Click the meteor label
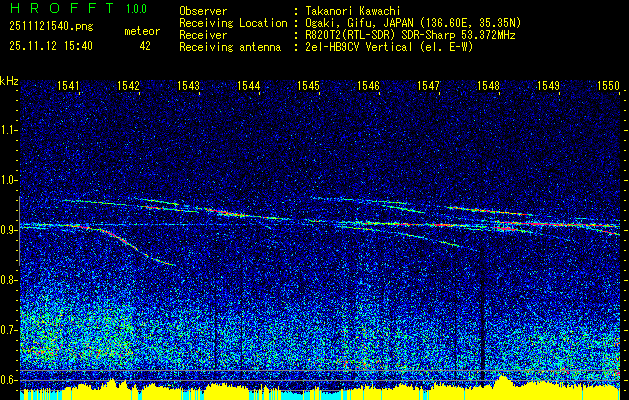The width and height of the screenshot is (629, 400). (142, 32)
